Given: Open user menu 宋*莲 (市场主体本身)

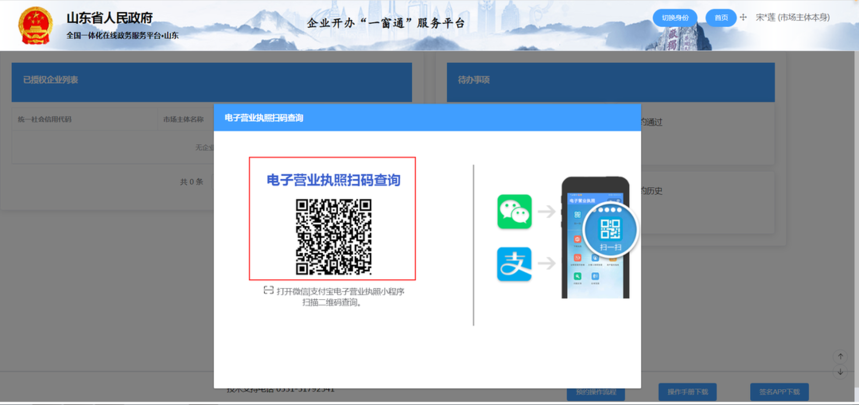Looking at the screenshot, I should [x=793, y=18].
